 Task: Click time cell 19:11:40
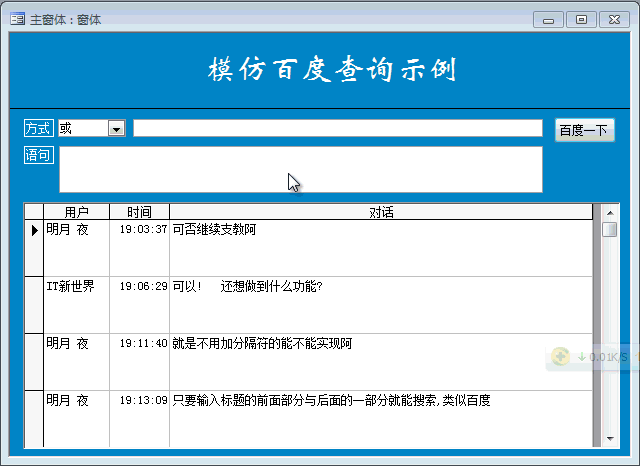[139, 362]
